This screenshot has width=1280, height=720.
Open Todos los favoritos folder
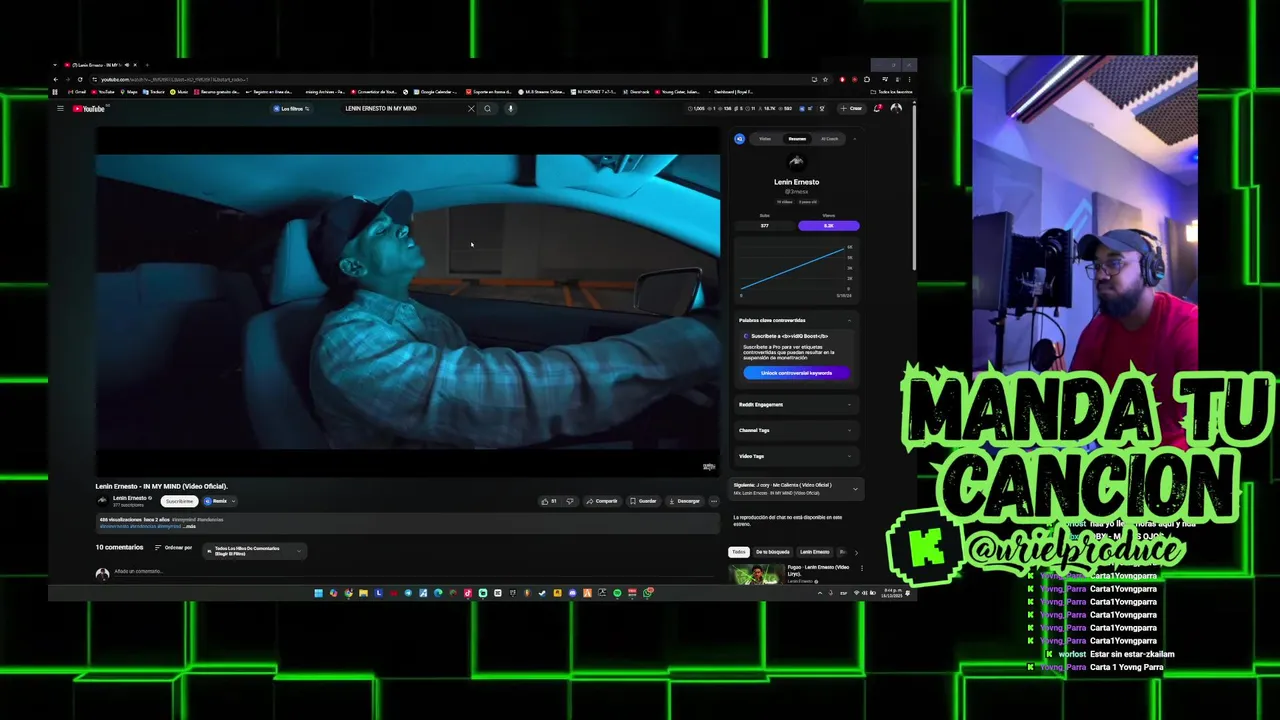point(891,92)
